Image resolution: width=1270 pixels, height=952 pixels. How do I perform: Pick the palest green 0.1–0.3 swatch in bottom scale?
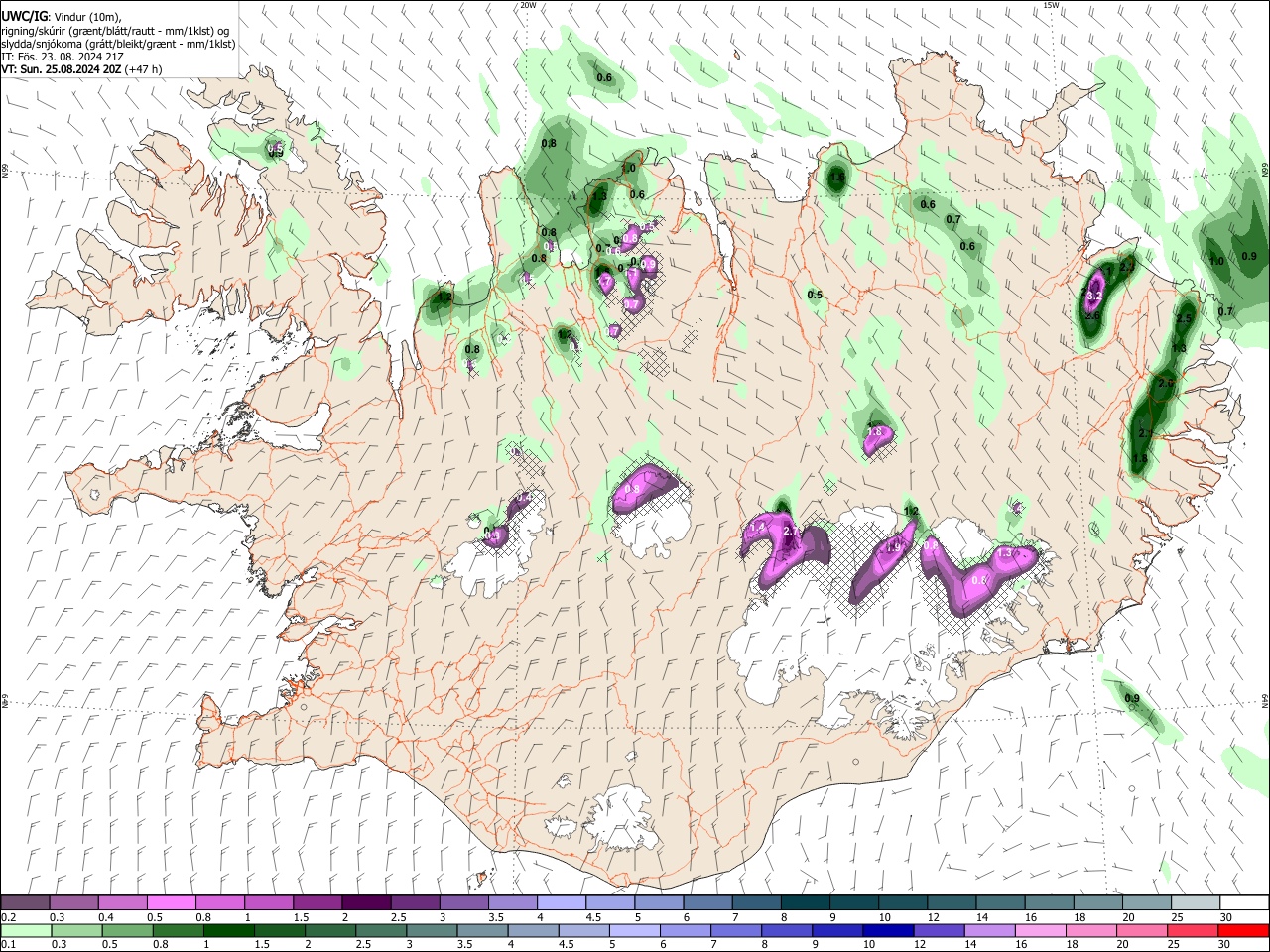point(25,930)
